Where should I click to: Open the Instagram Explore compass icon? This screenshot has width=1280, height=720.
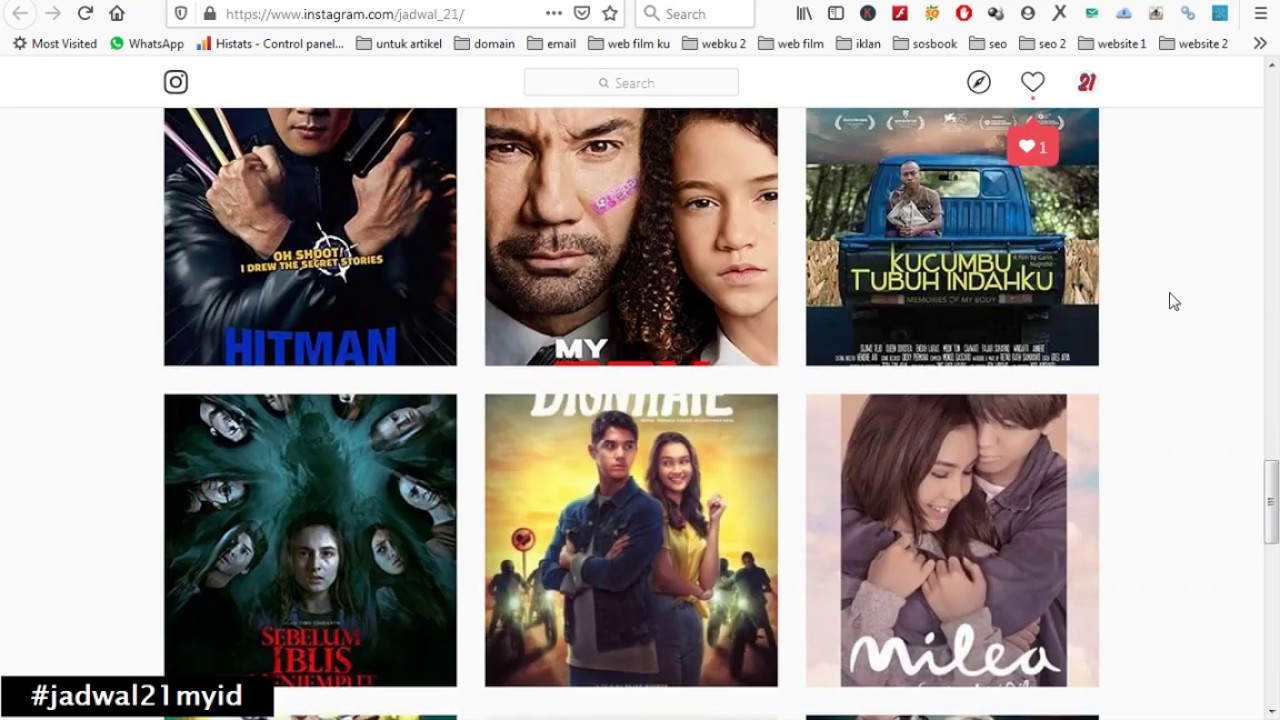coord(979,82)
